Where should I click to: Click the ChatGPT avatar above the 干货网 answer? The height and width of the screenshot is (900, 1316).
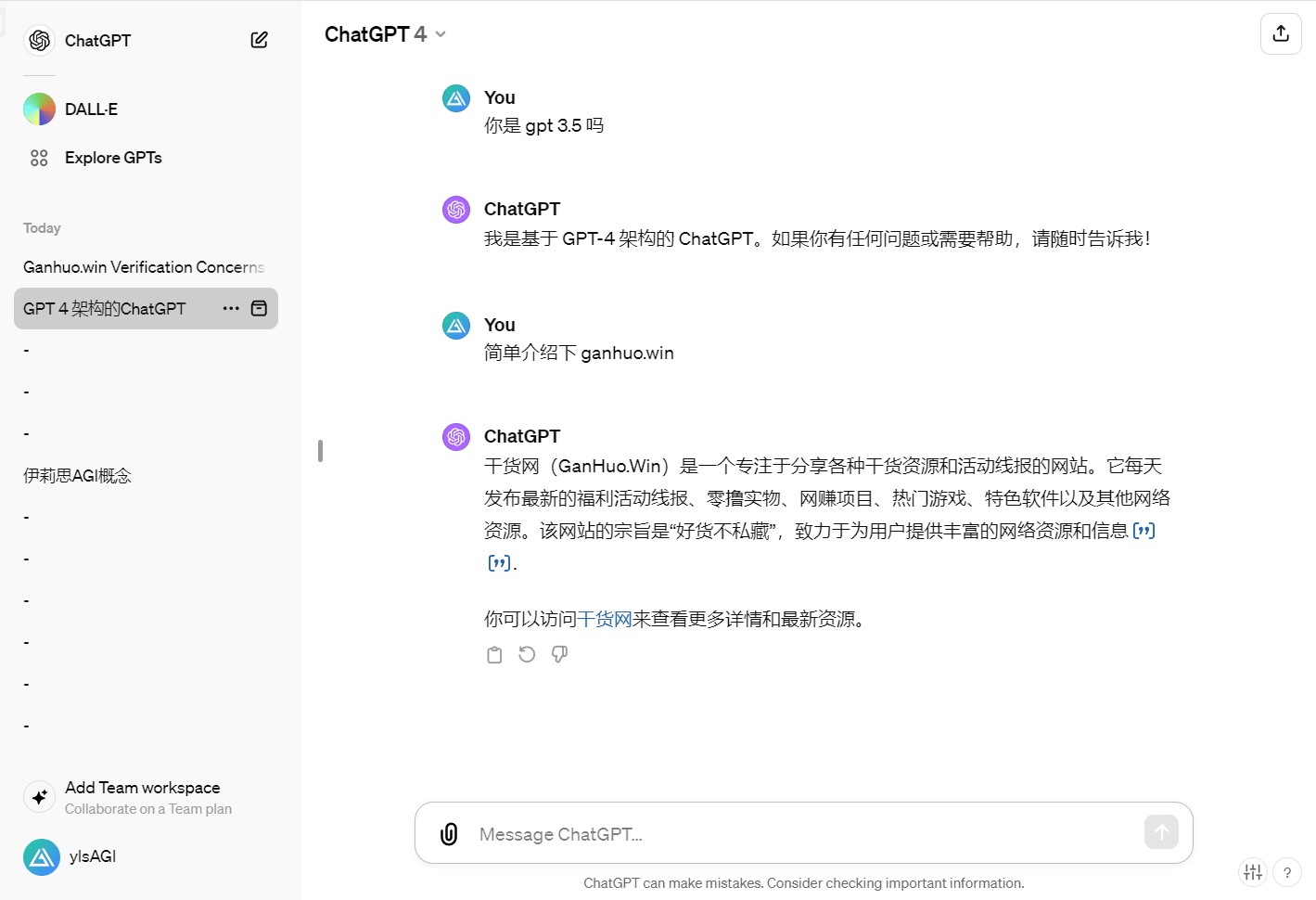tap(456, 437)
